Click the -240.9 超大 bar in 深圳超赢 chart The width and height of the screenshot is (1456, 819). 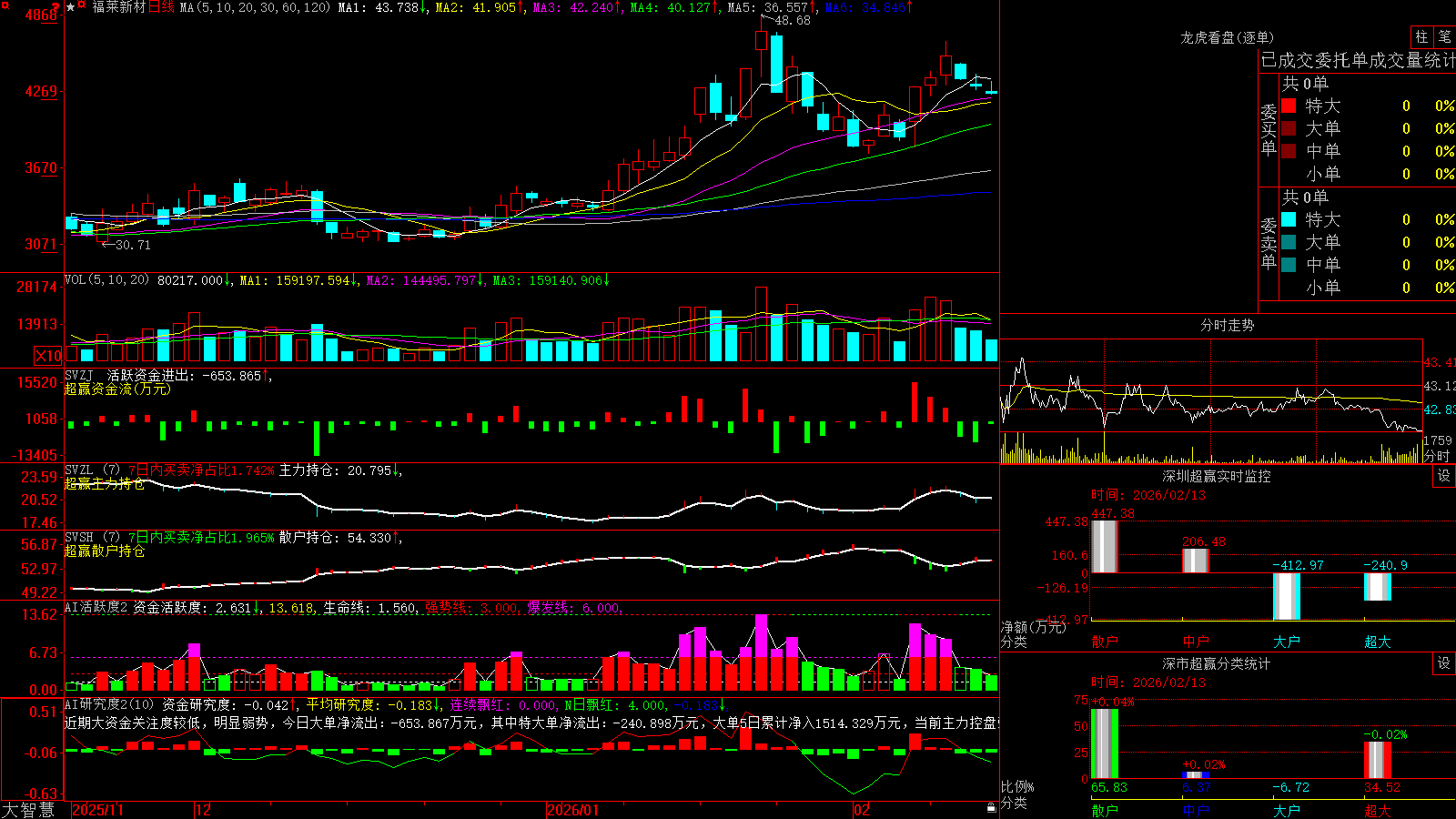pos(1378,587)
